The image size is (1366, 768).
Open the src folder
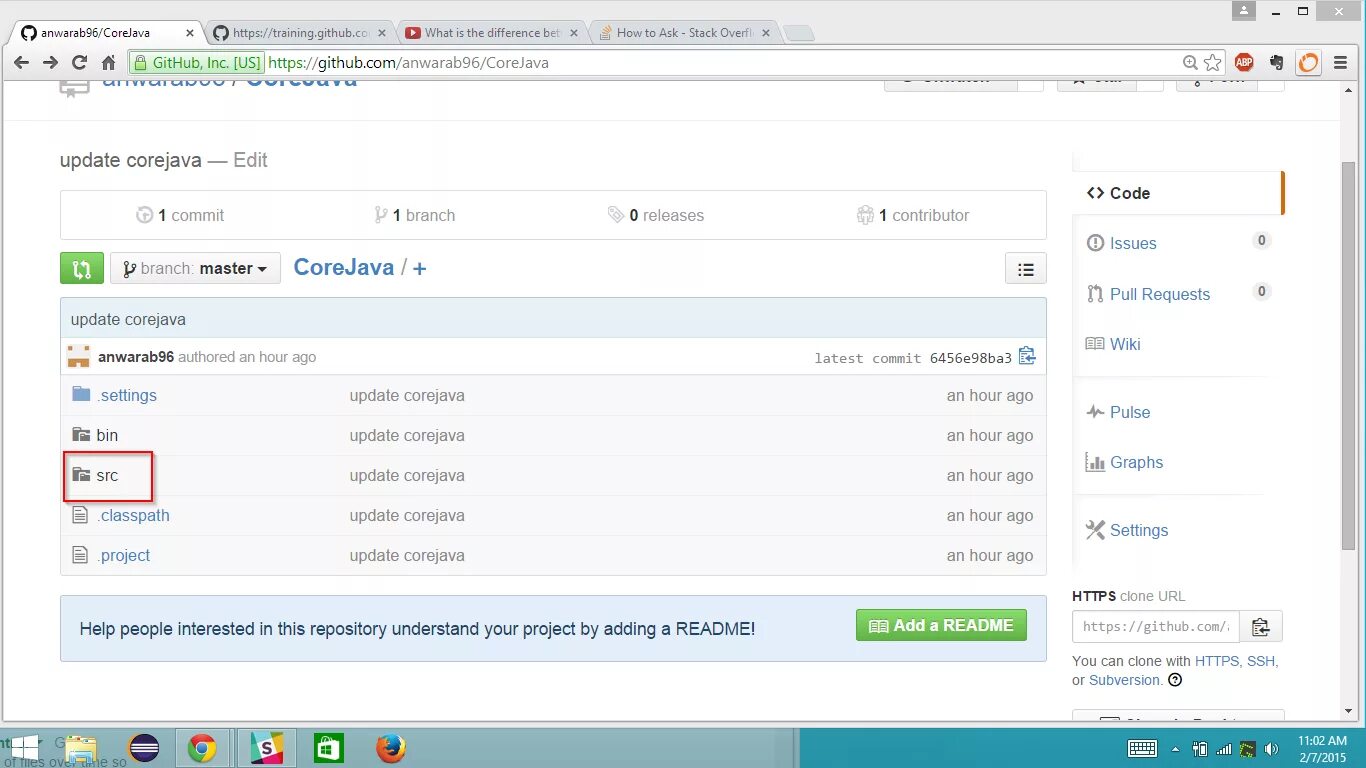tap(107, 475)
